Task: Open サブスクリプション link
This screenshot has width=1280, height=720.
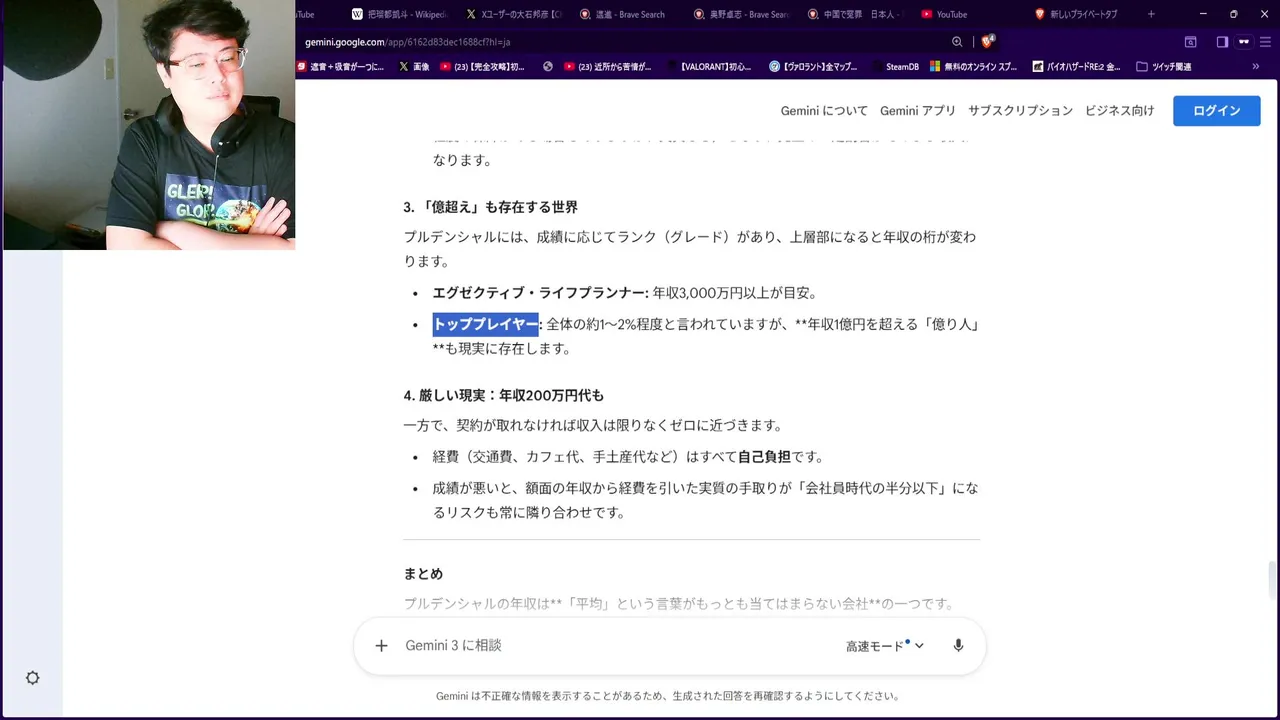Action: click(x=1020, y=111)
